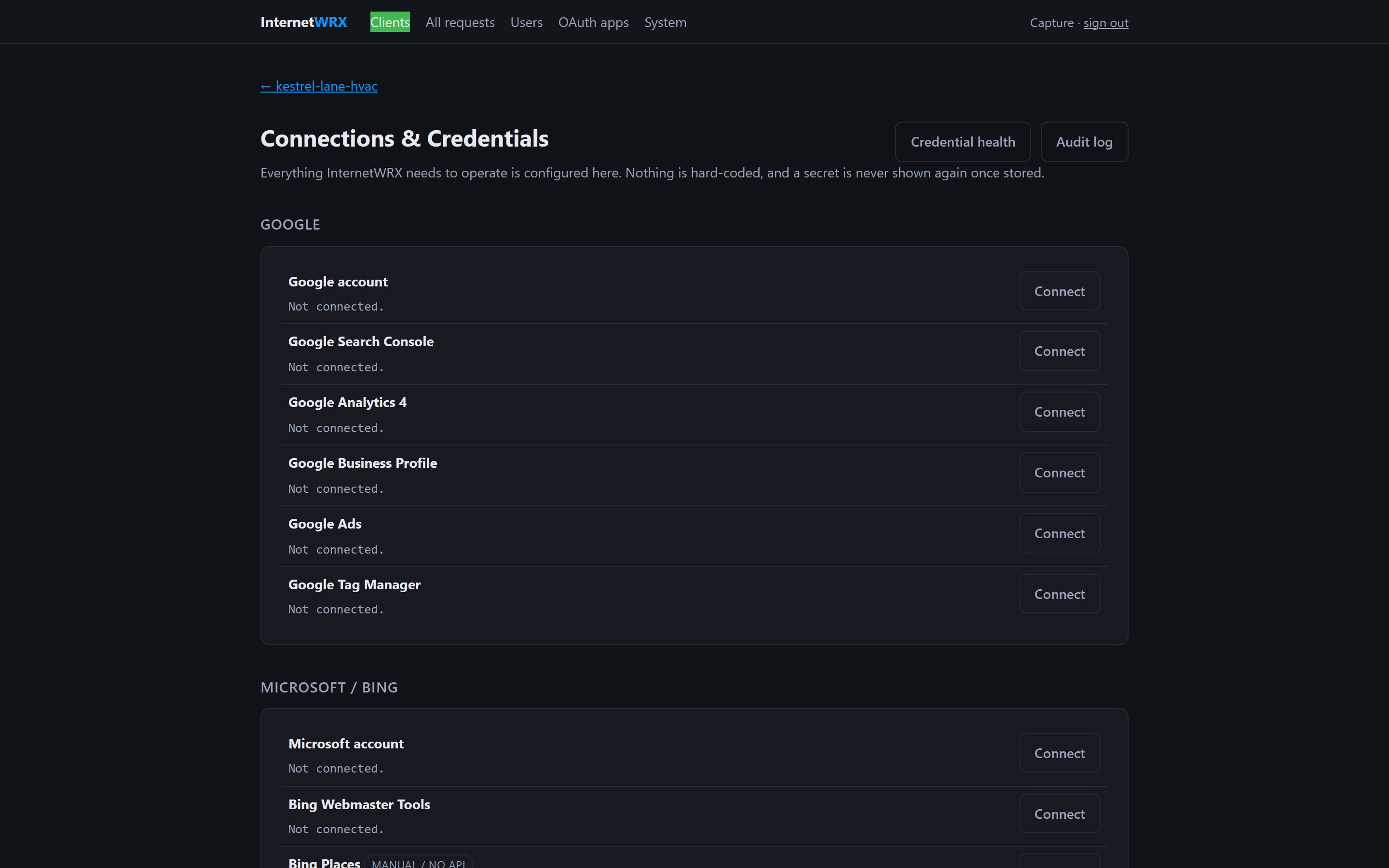Click the Google Search Console title
The image size is (1389, 868).
click(360, 341)
